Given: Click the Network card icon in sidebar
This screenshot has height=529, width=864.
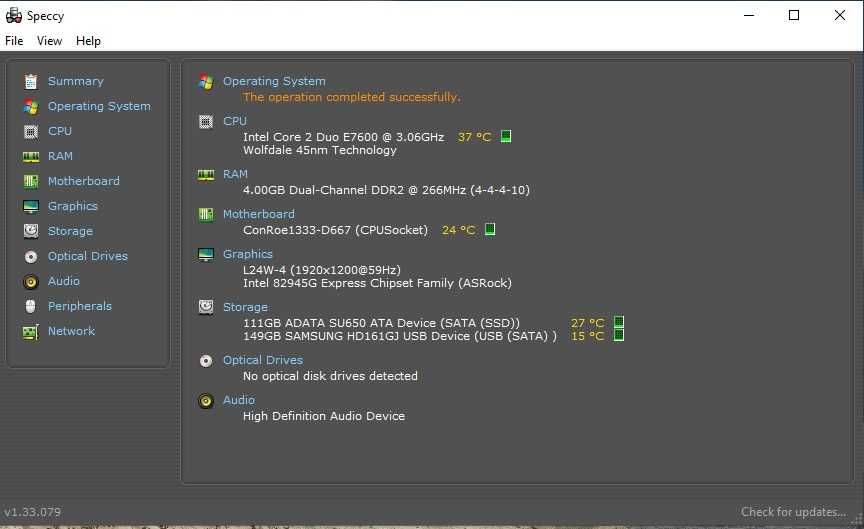Looking at the screenshot, I should (x=31, y=332).
